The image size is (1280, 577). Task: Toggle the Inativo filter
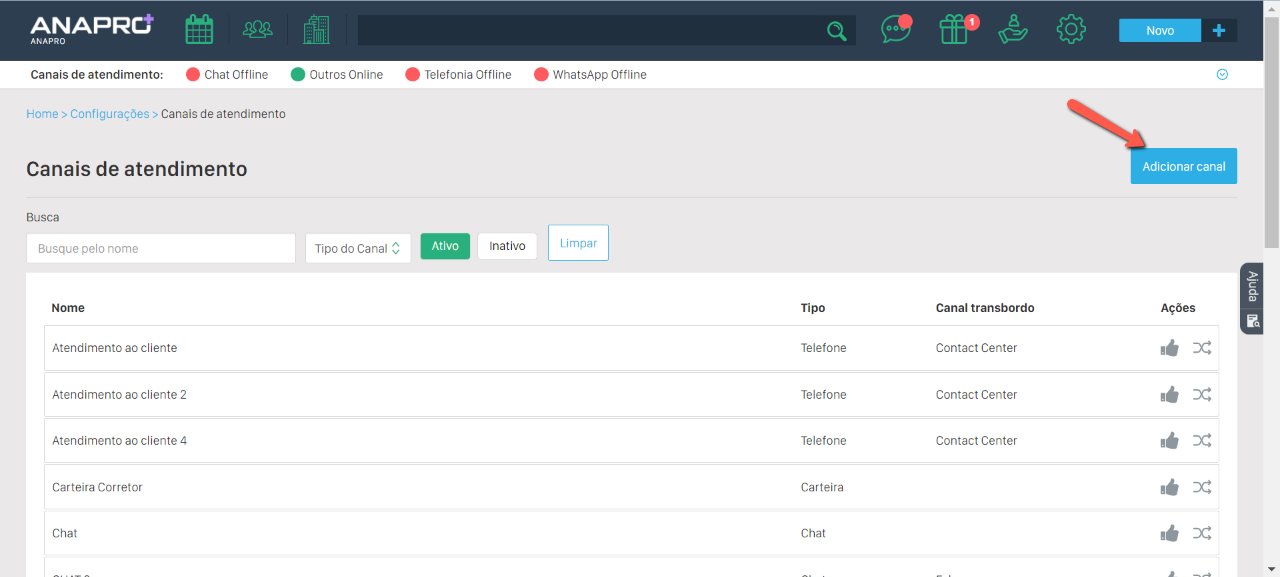507,247
